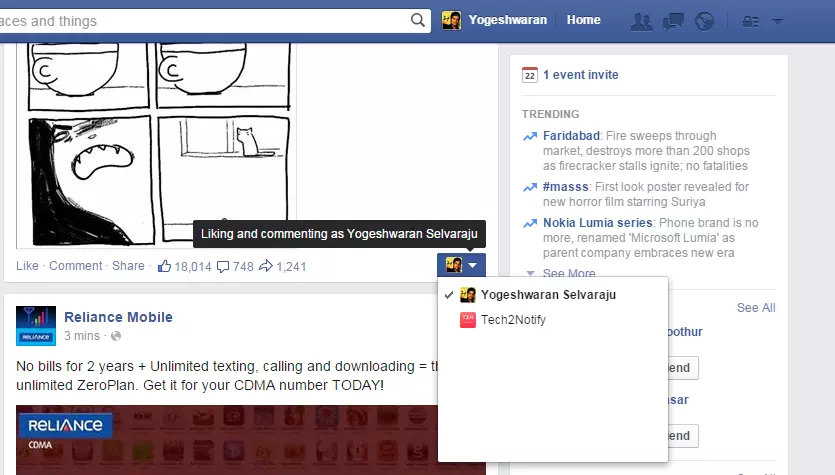The image size is (835, 475).
Task: Expand See More trending topics
Action: click(x=569, y=273)
